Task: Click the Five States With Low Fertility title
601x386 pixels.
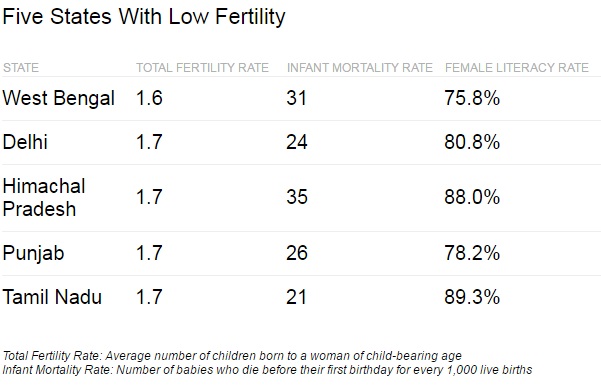Action: point(144,17)
